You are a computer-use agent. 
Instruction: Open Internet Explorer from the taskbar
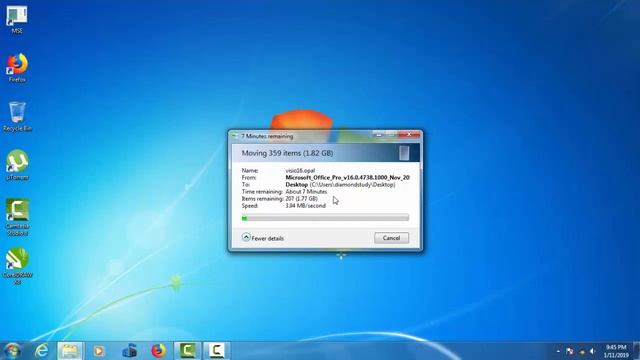pyautogui.click(x=41, y=351)
